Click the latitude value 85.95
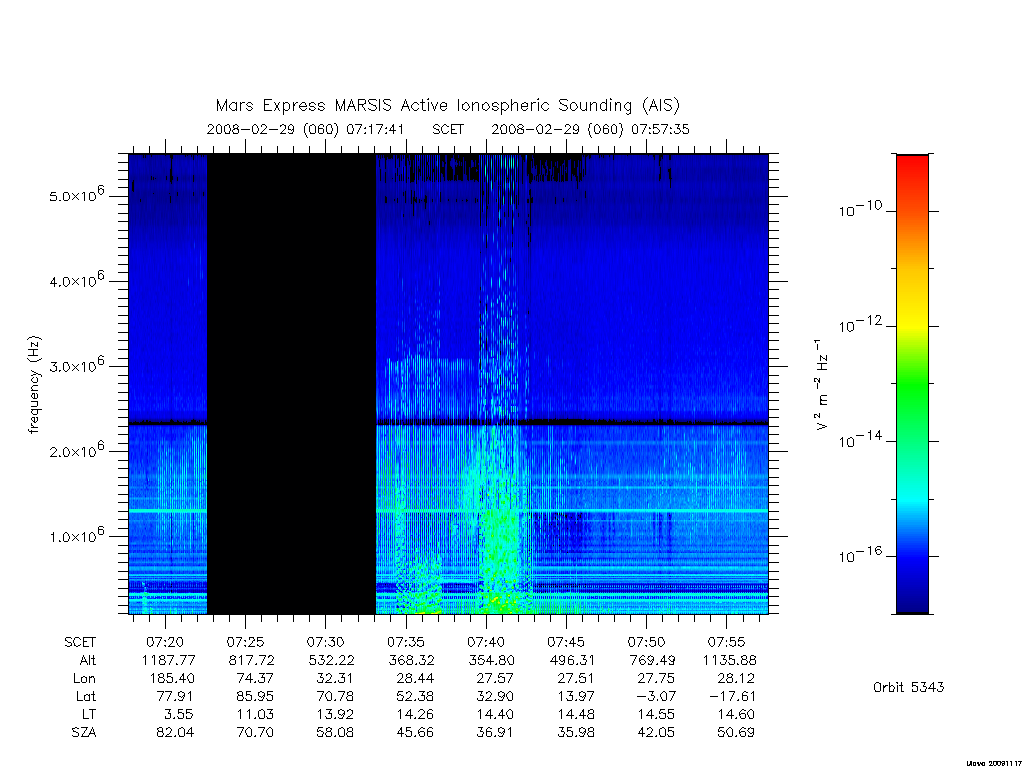This screenshot has height=768, width=1024. 255,697
